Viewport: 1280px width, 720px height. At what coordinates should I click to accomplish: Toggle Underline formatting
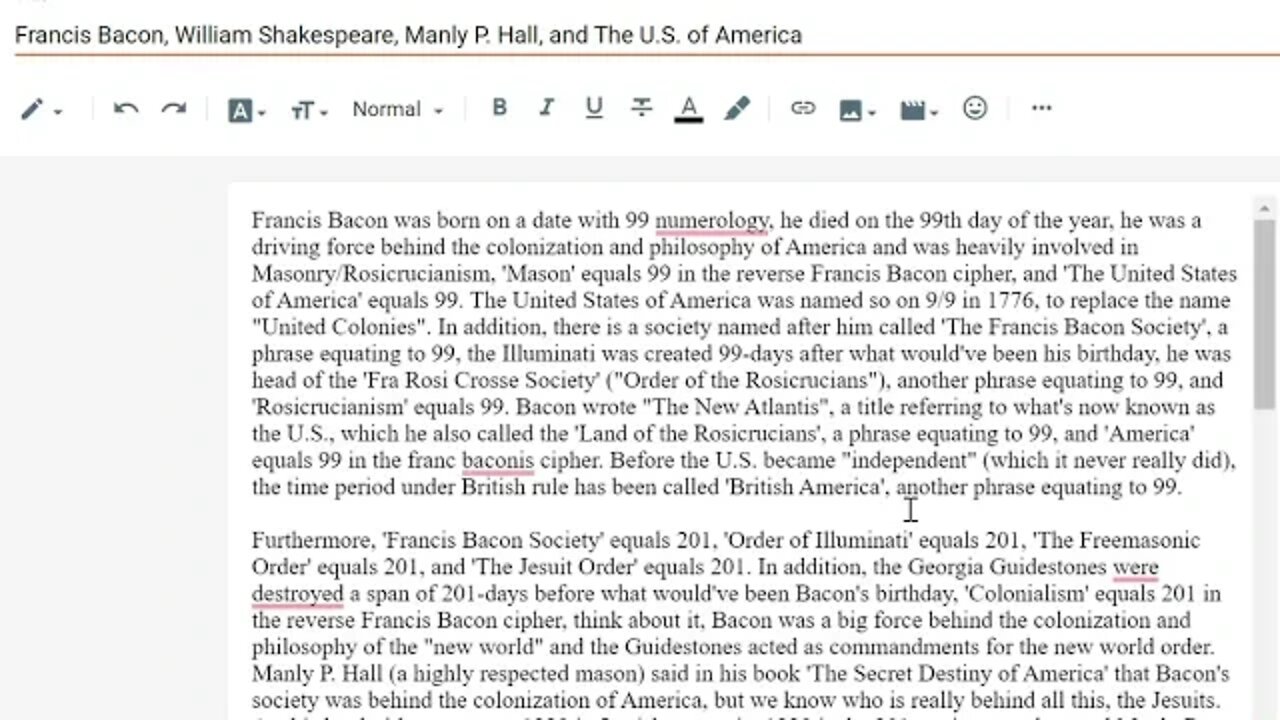594,108
